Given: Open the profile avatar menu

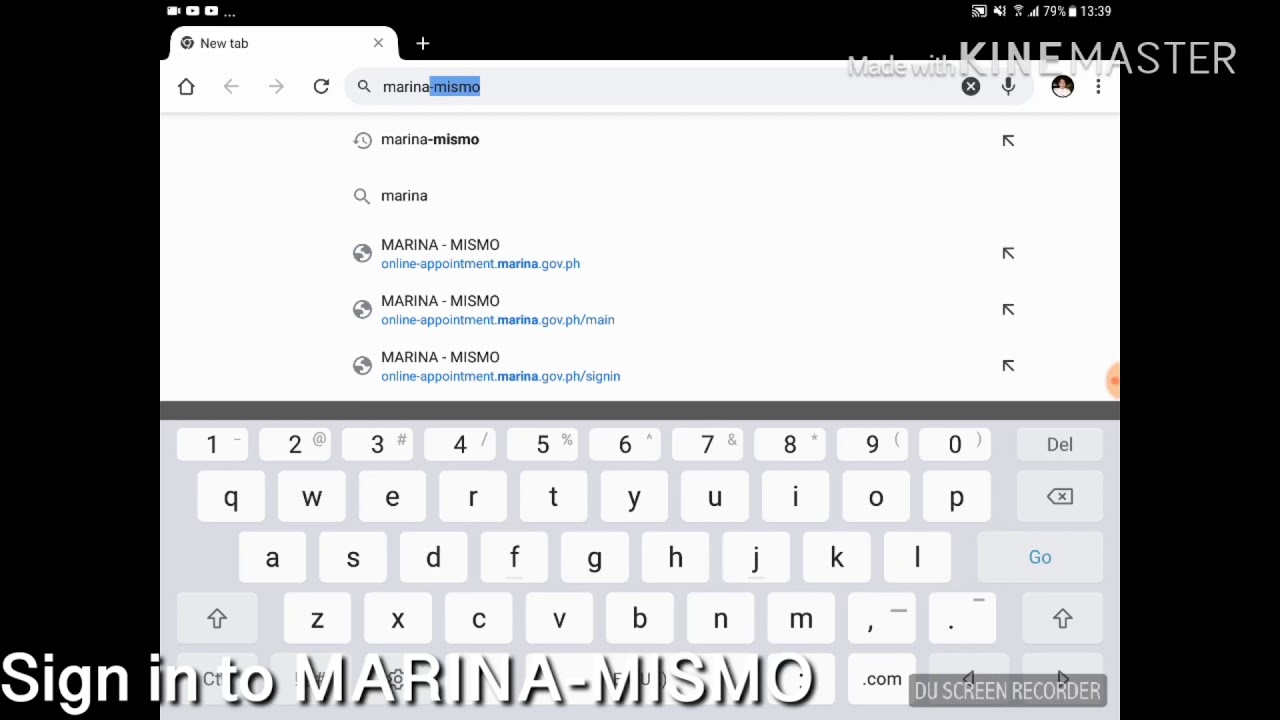Looking at the screenshot, I should coord(1062,87).
